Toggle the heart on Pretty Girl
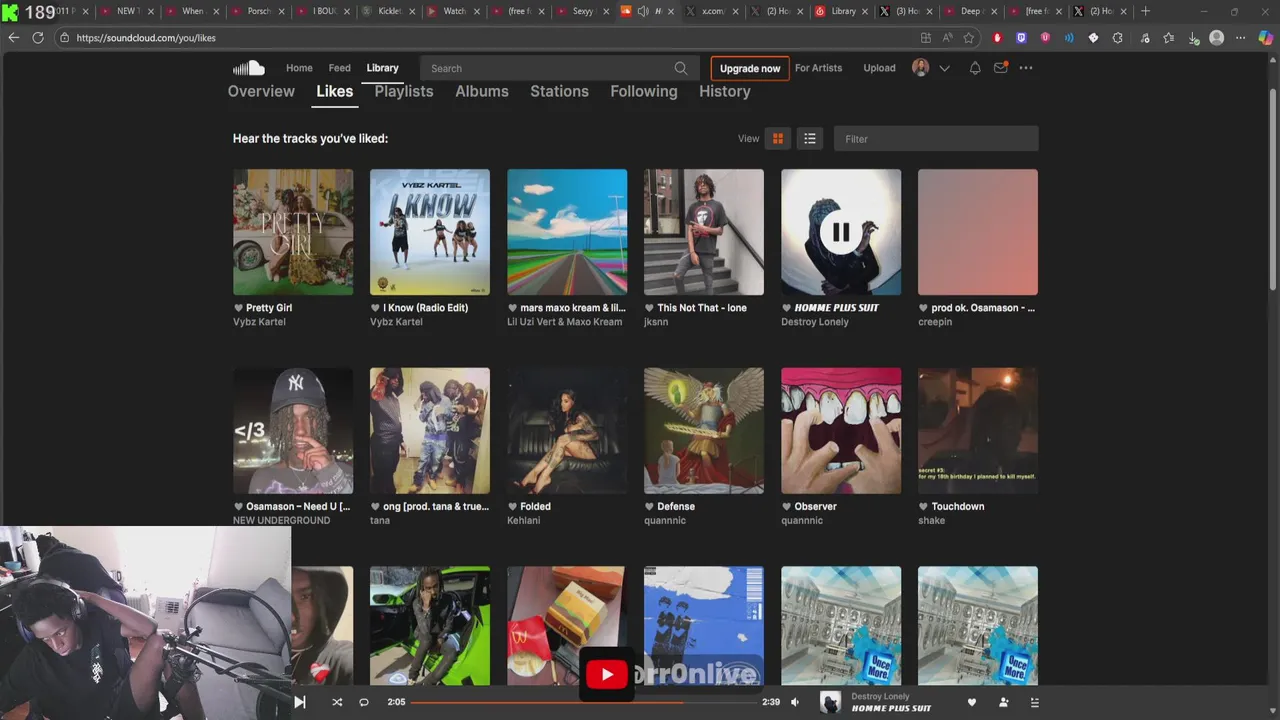 (x=238, y=308)
